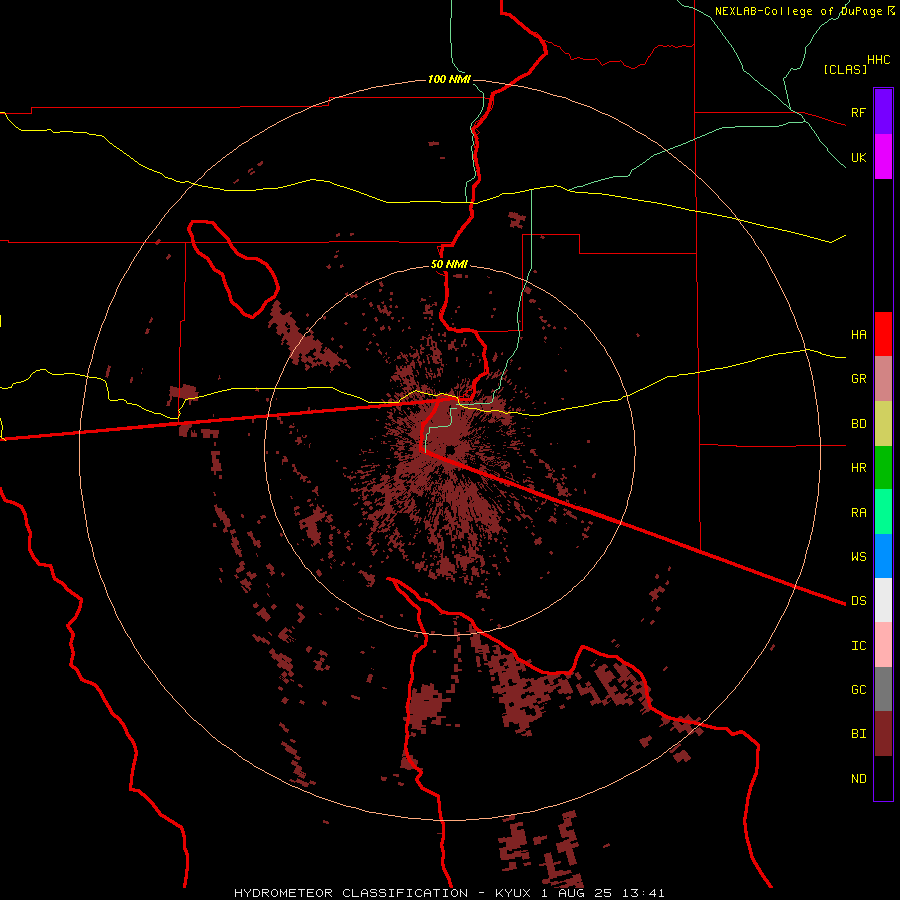
Task: Click the HR legend label
Action: [858, 468]
